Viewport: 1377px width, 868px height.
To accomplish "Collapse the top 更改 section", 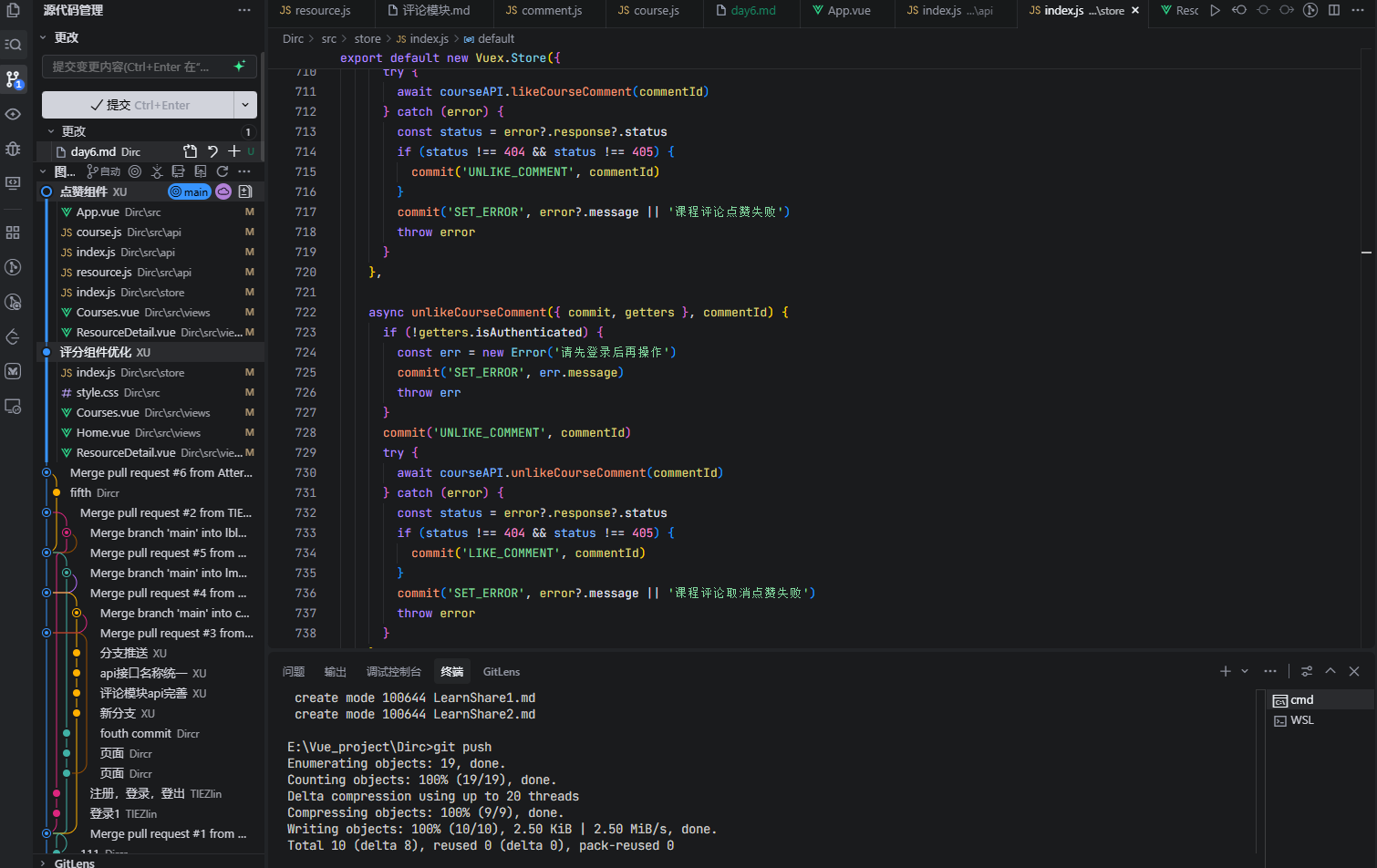I will point(43,37).
